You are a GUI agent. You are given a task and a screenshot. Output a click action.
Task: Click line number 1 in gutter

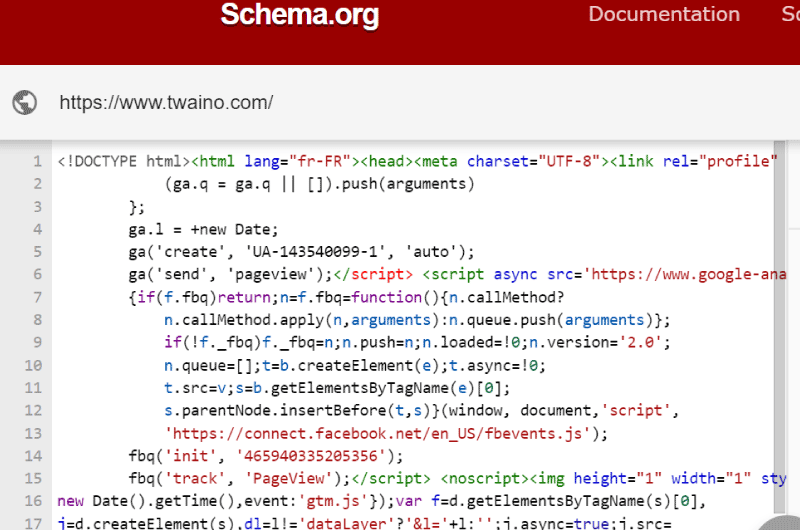[x=38, y=162]
